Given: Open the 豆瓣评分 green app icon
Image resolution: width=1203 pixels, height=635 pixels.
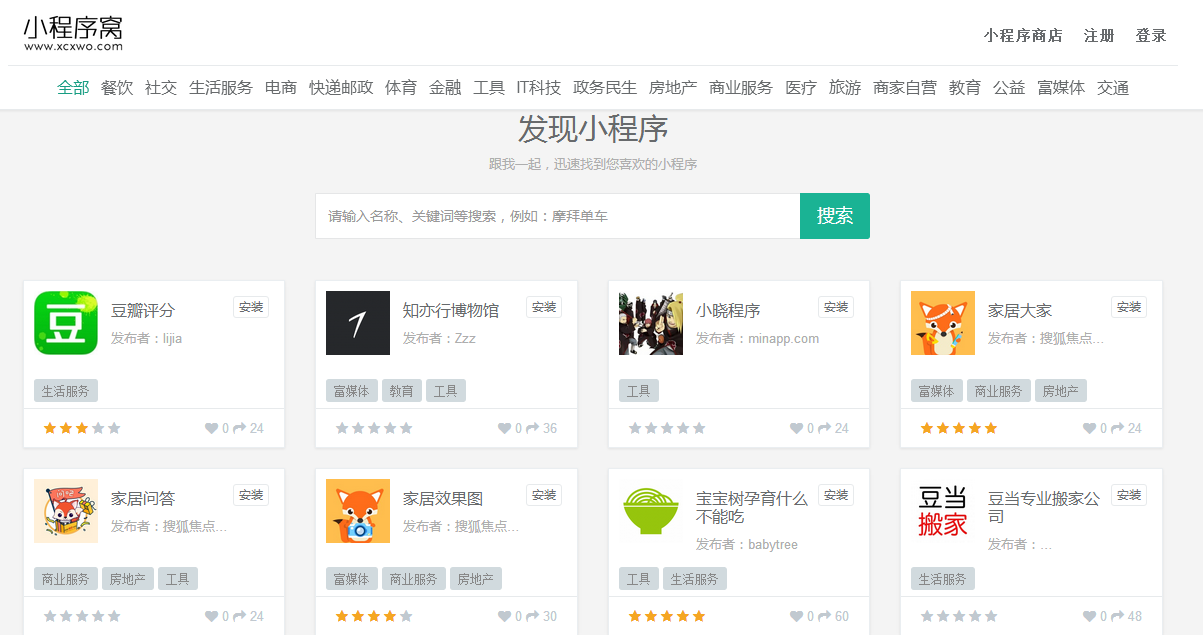Looking at the screenshot, I should [x=66, y=323].
